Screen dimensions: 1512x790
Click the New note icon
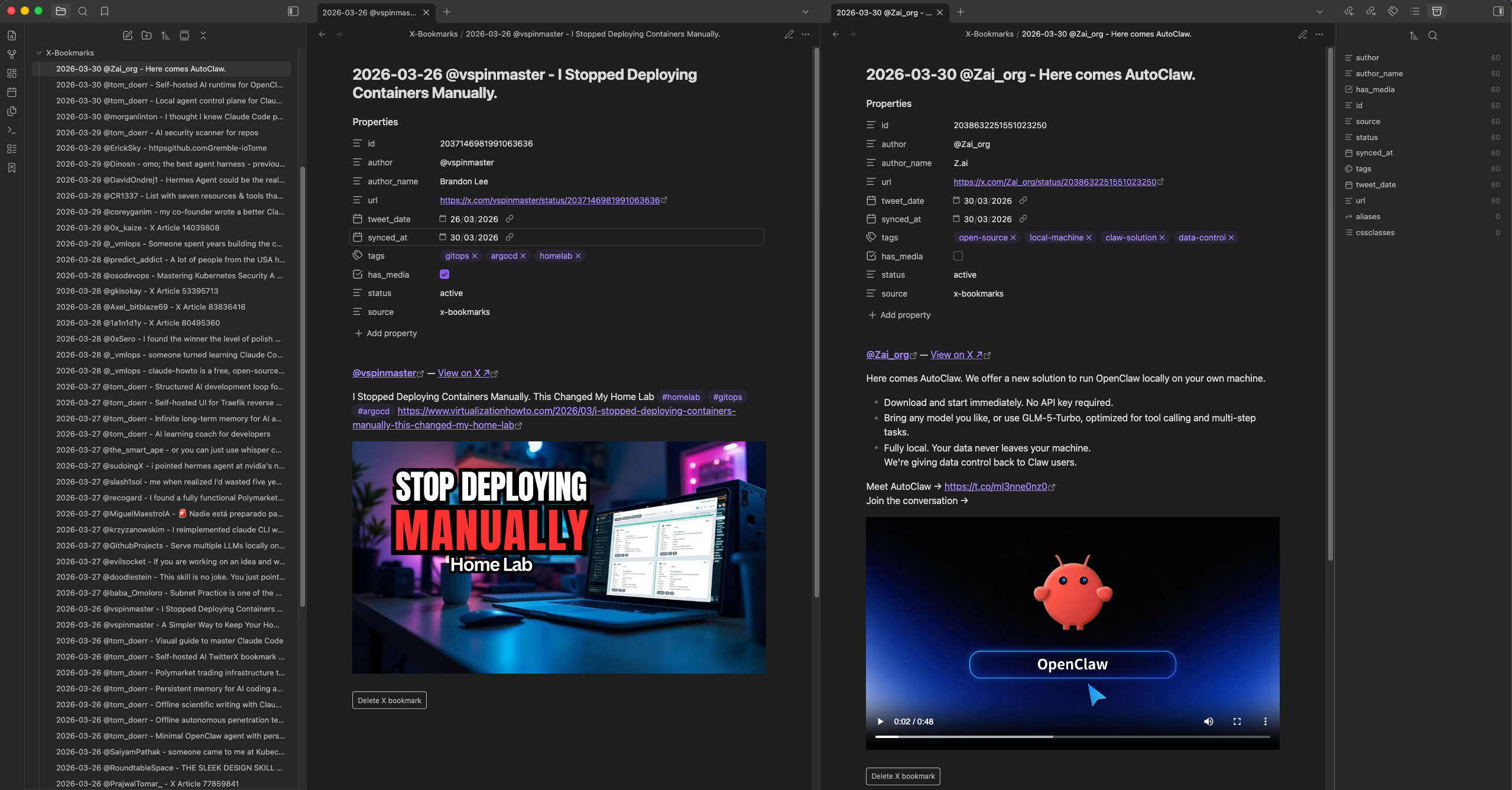[128, 35]
